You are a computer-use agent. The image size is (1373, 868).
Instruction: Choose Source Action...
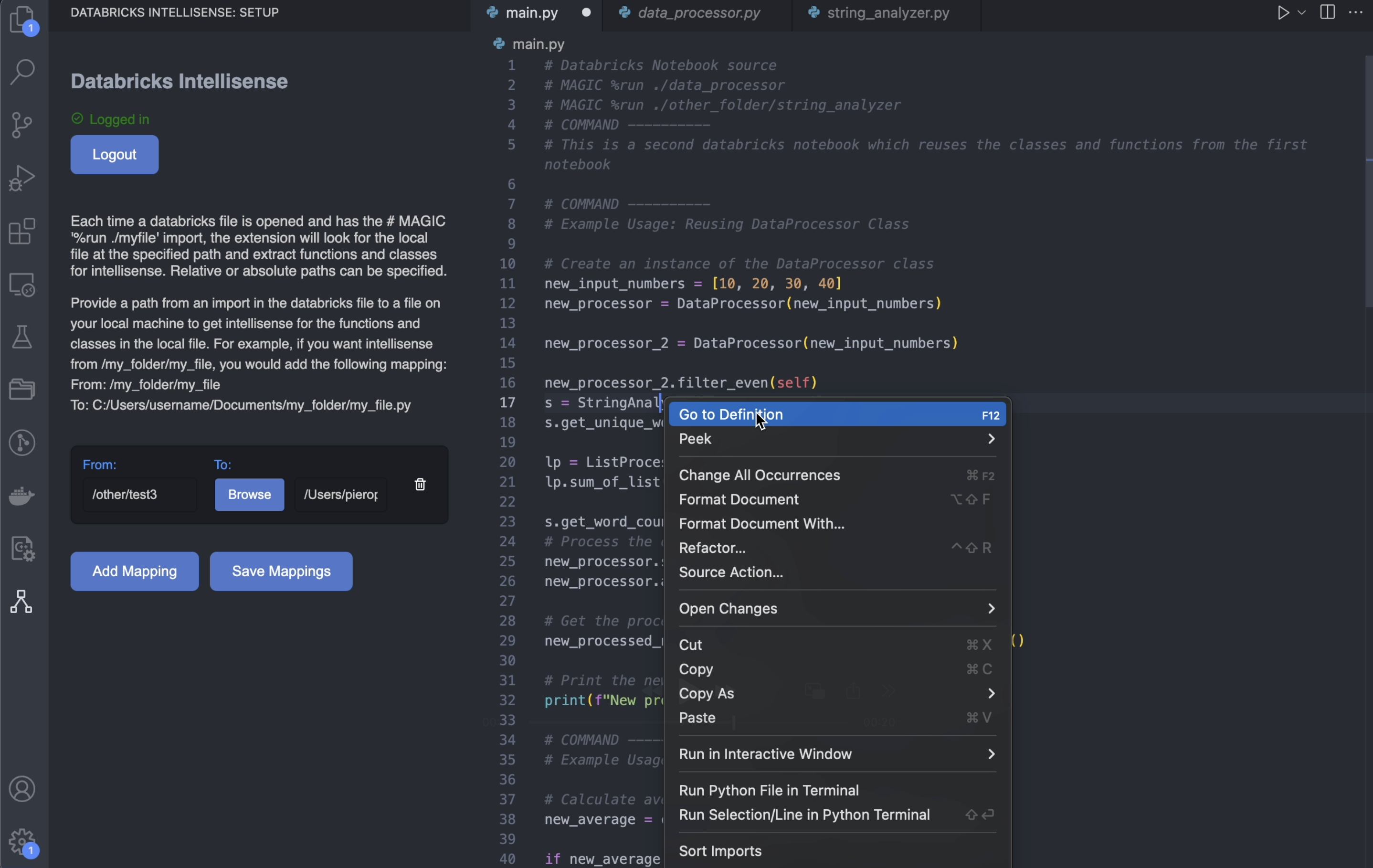pos(837,572)
